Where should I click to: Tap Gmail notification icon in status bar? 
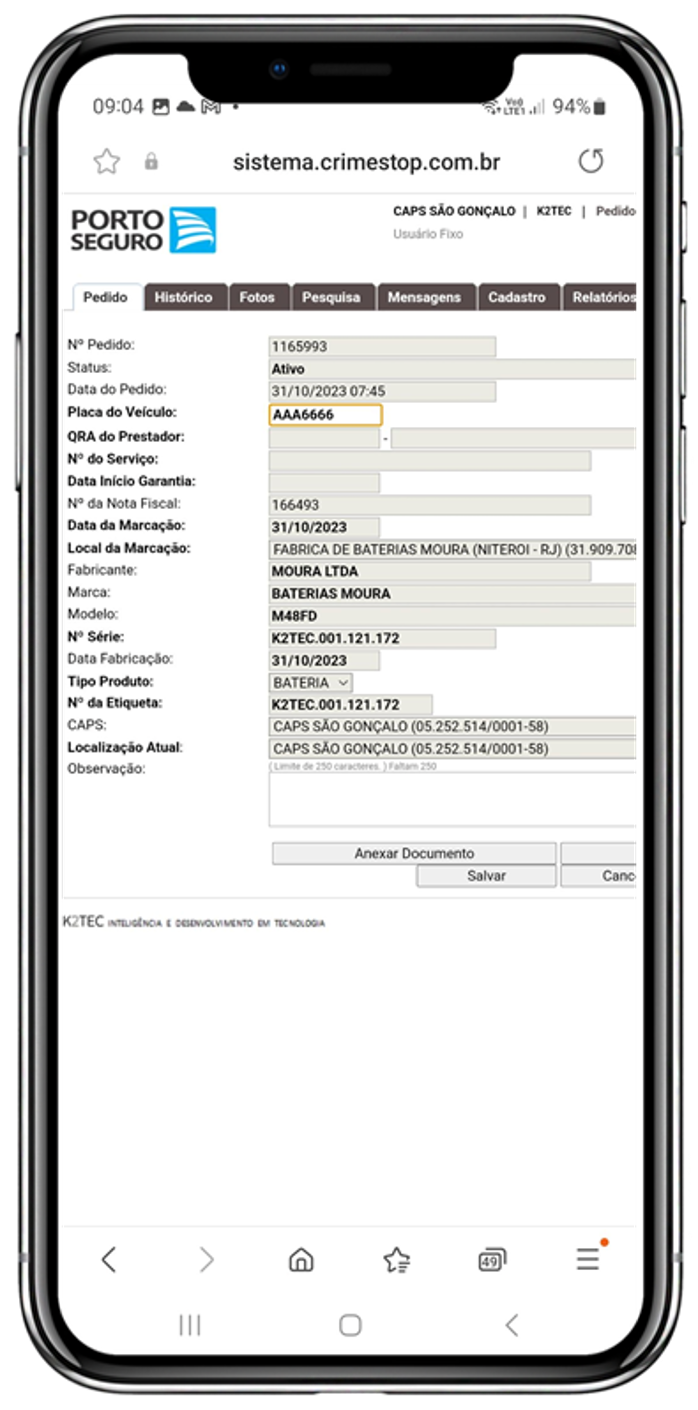(211, 107)
